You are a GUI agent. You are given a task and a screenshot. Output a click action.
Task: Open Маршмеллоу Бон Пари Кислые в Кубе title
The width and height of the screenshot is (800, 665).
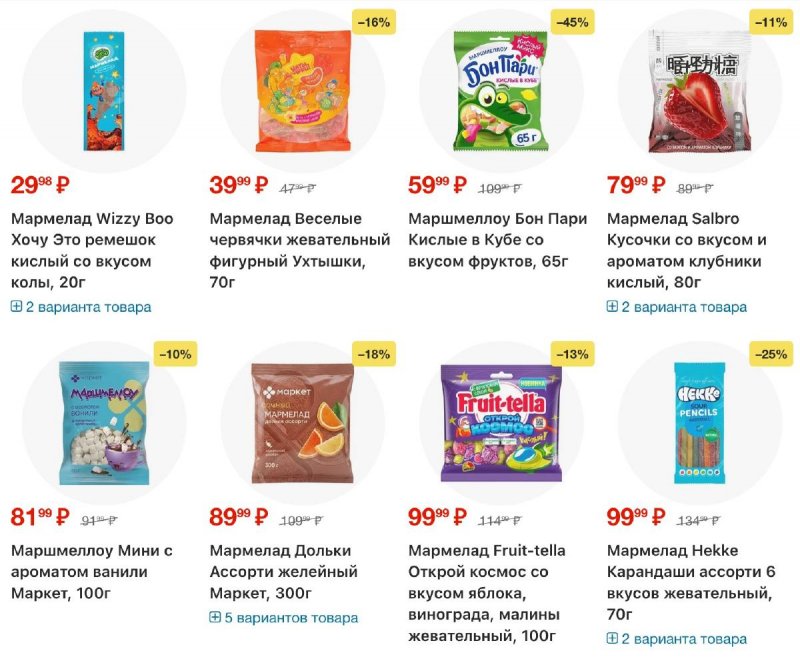click(498, 240)
